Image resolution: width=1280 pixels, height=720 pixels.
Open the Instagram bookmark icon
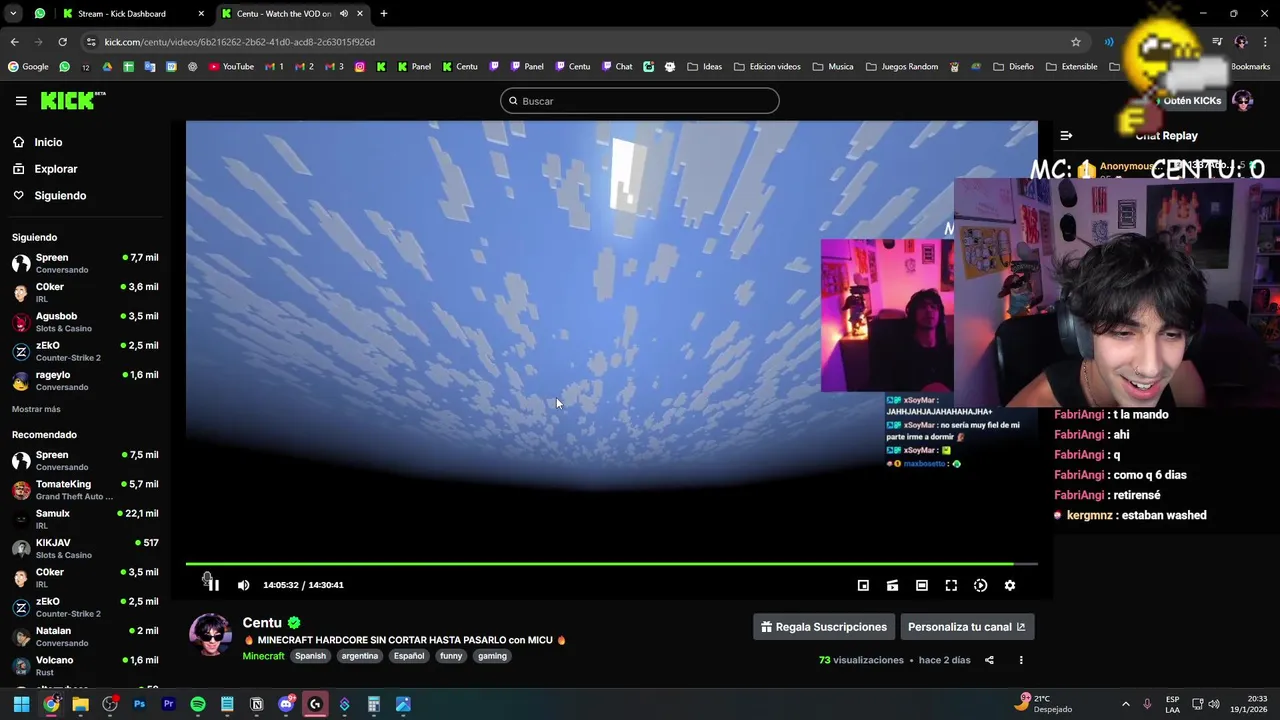pos(360,67)
